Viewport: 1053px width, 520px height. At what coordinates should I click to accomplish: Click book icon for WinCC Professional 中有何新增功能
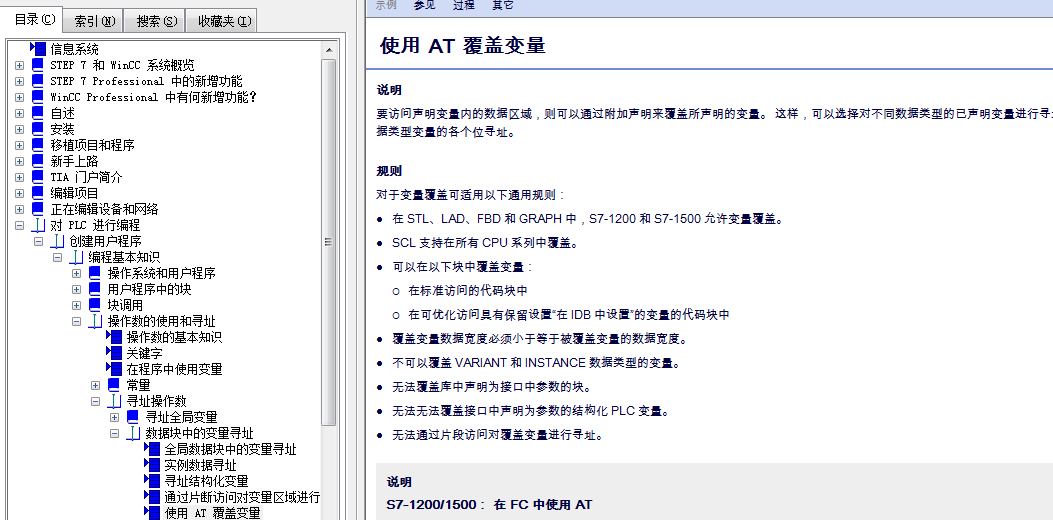[x=38, y=97]
